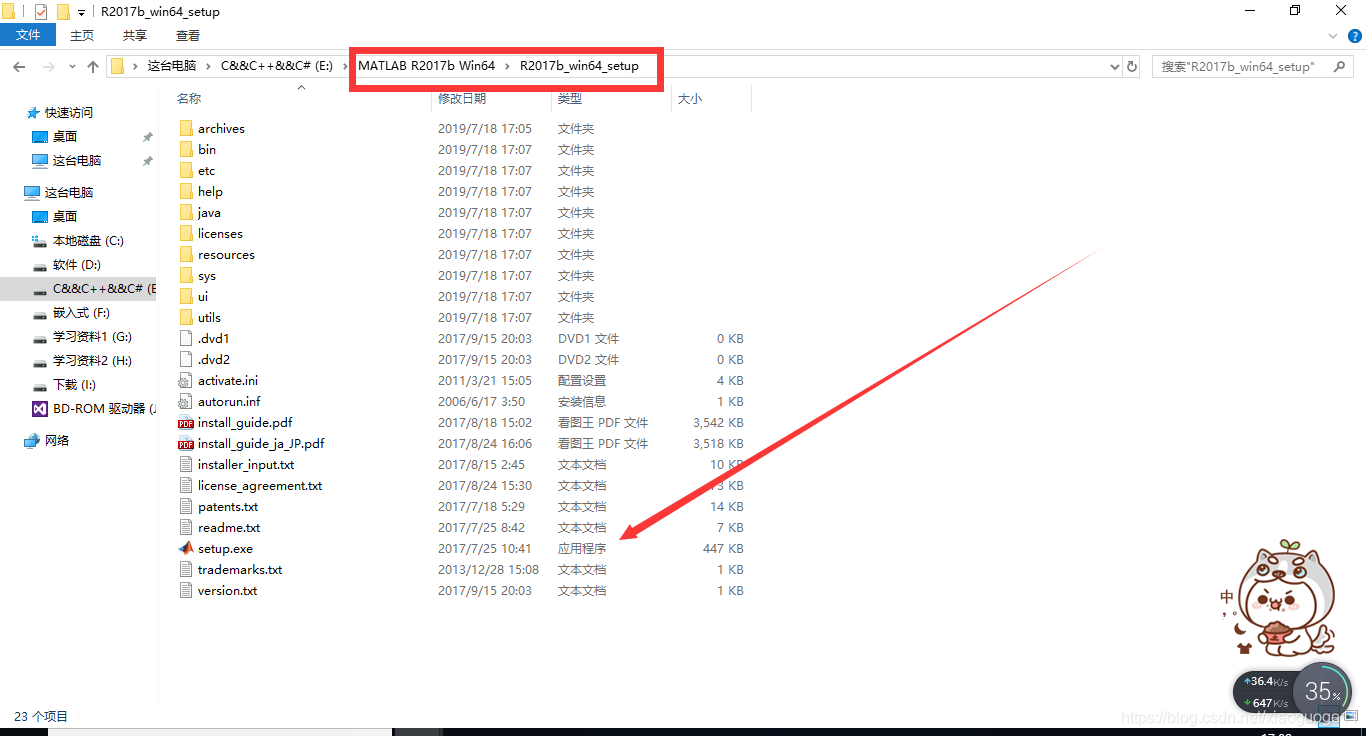The width and height of the screenshot is (1366, 736).
Task: Select 网络 in navigation pane
Action: 57,440
